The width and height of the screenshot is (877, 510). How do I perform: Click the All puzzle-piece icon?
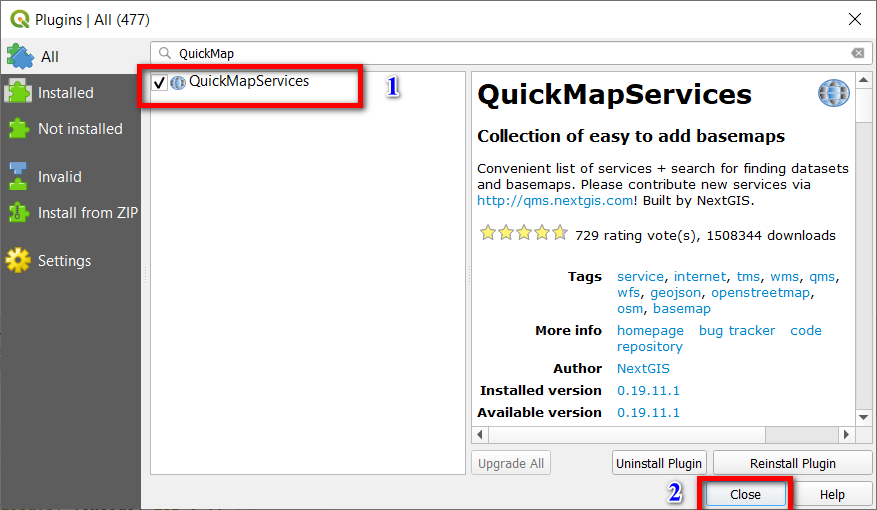pyautogui.click(x=20, y=56)
